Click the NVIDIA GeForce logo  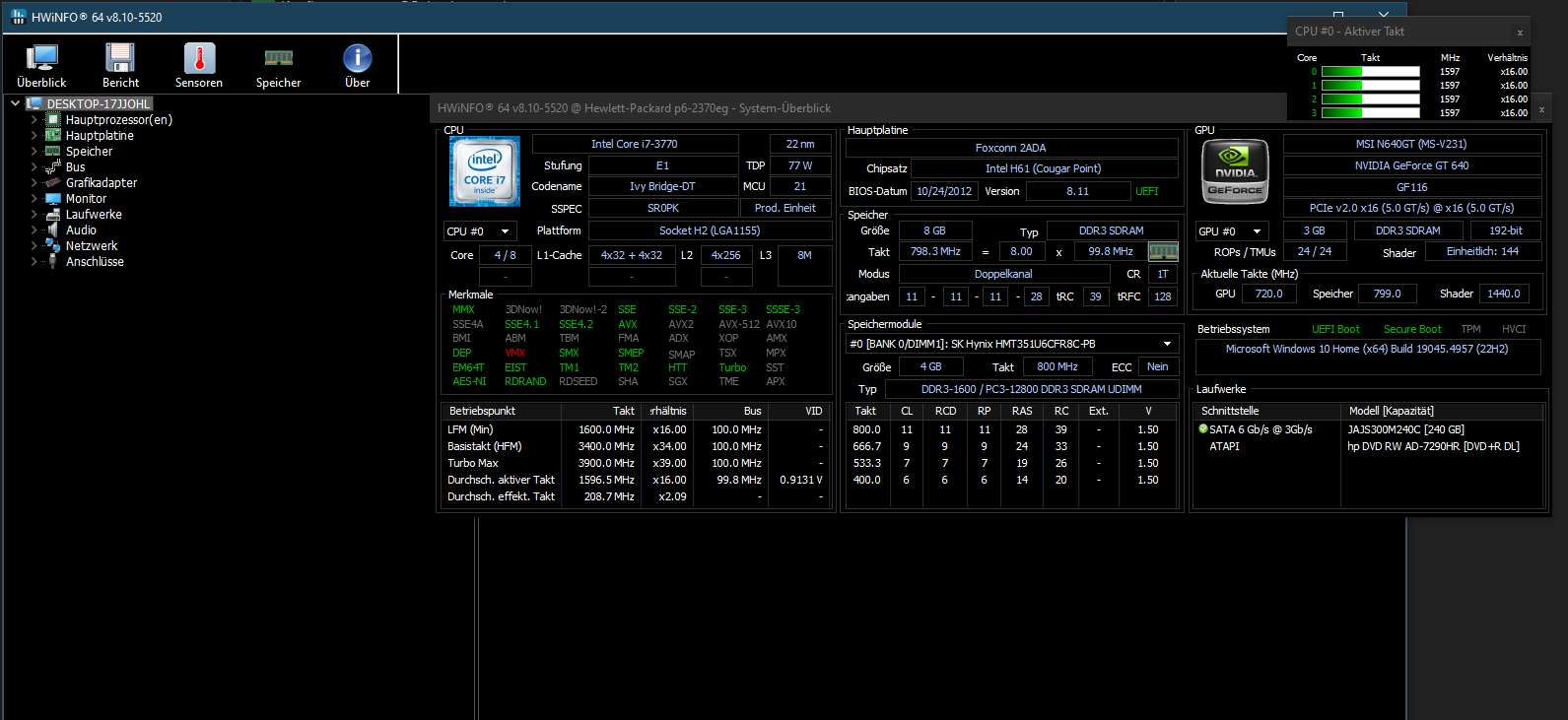(x=1234, y=171)
